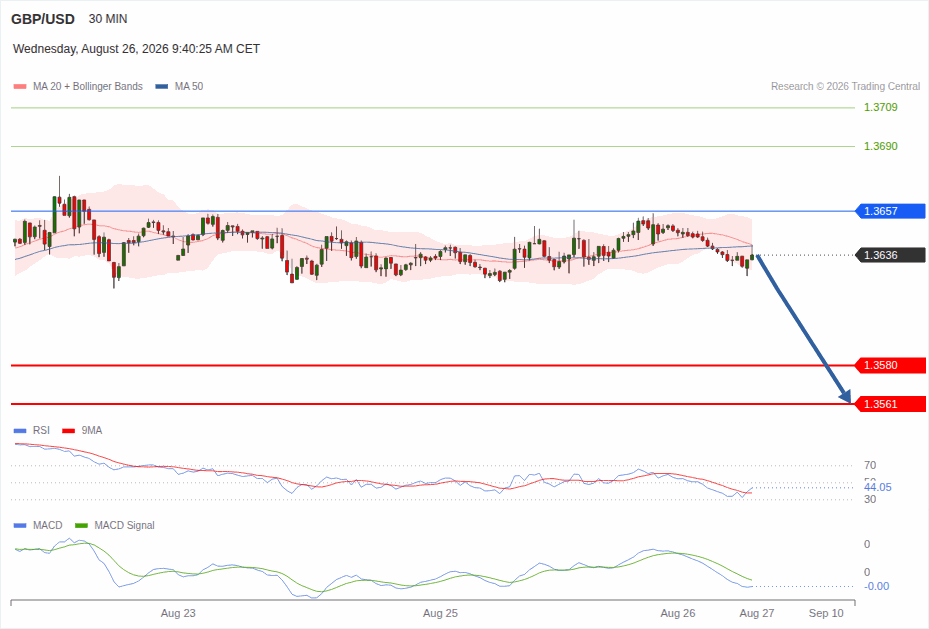The width and height of the screenshot is (929, 629).
Task: Click the 30 MIN timeframe label
Action: (108, 19)
